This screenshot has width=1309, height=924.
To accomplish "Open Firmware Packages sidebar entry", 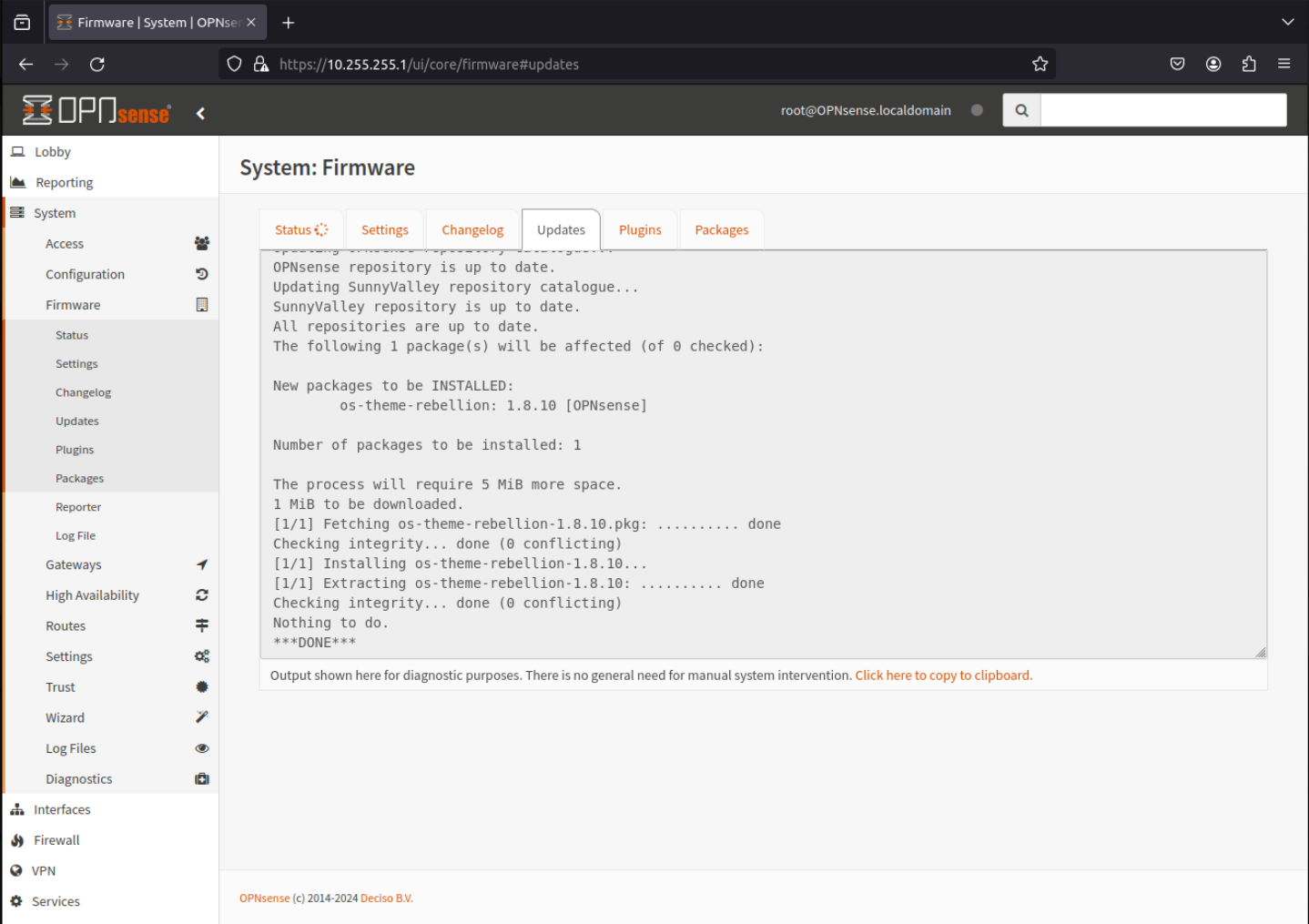I will click(x=79, y=479).
